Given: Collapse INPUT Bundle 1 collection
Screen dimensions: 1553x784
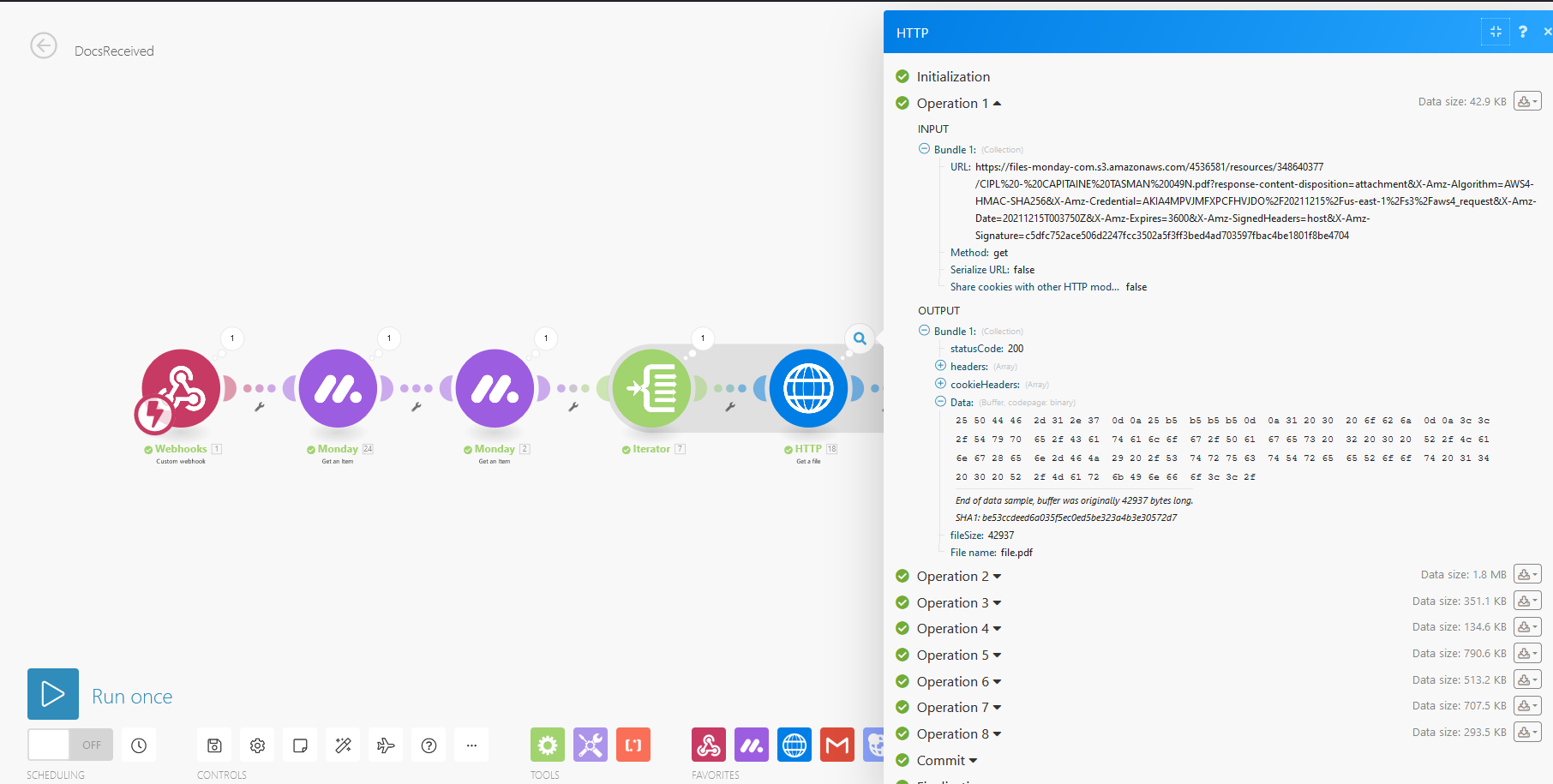Looking at the screenshot, I should click(924, 148).
